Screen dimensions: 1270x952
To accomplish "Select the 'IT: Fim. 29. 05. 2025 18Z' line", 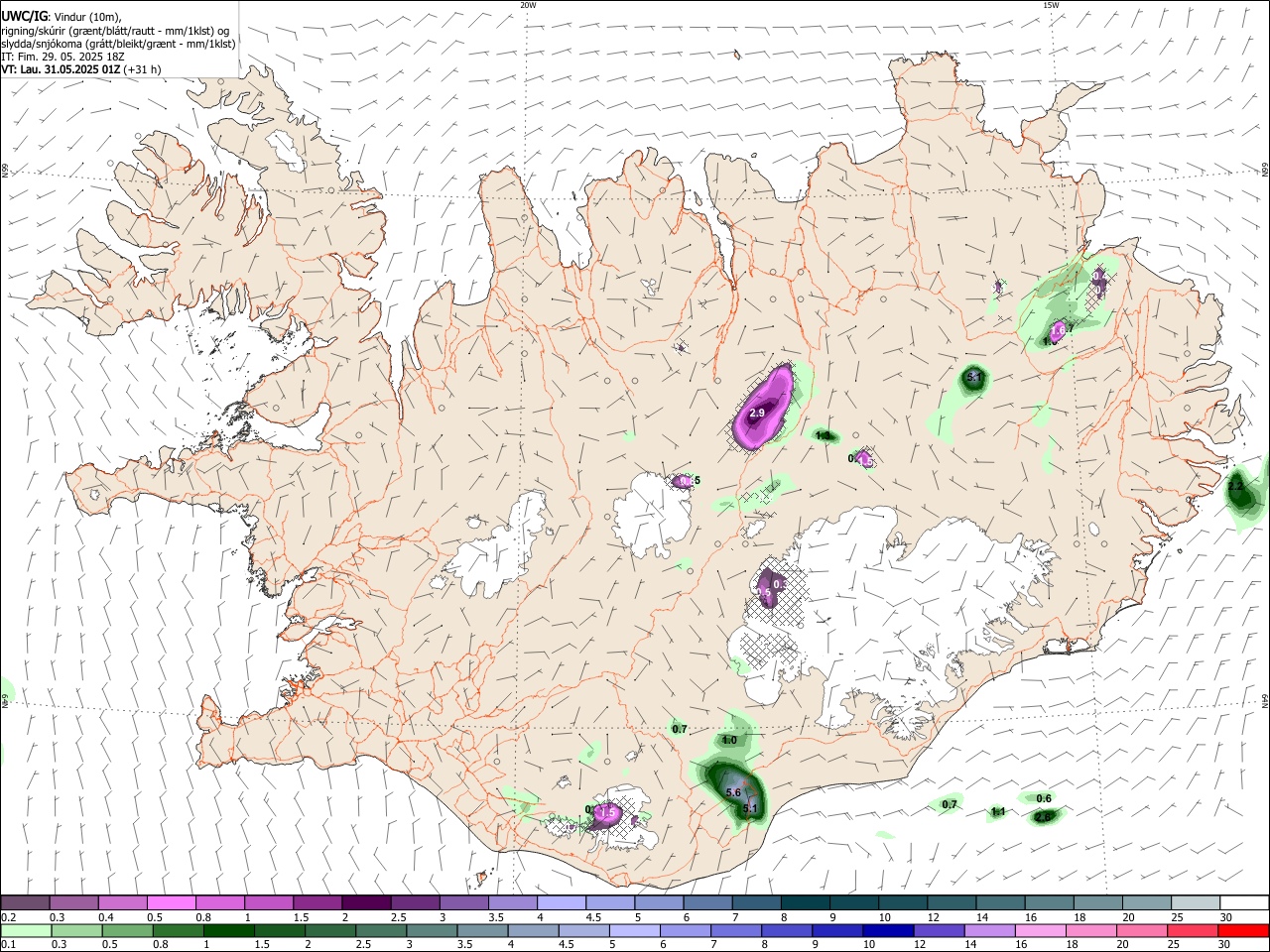I will pyautogui.click(x=63, y=57).
